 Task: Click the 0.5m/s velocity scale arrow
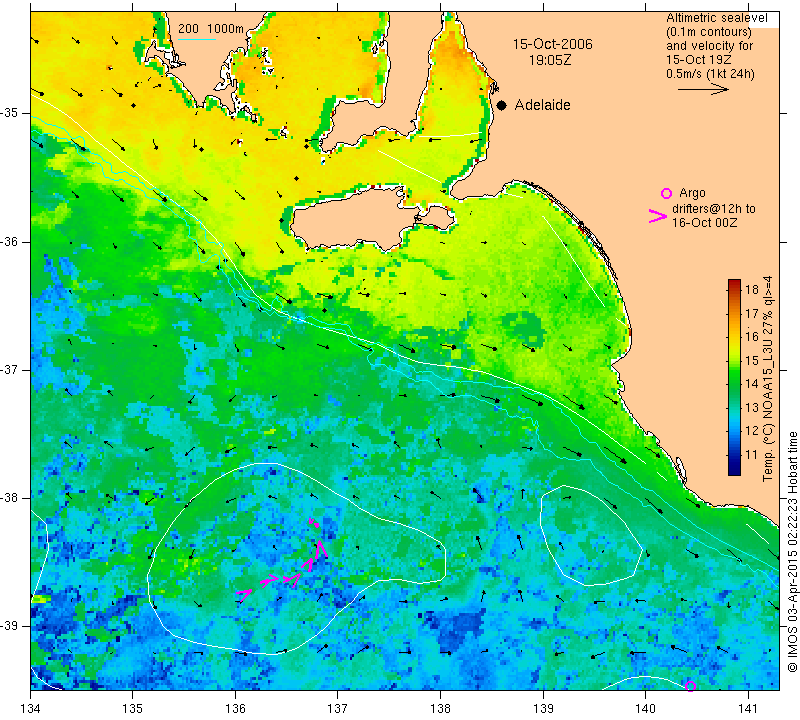[x=703, y=89]
